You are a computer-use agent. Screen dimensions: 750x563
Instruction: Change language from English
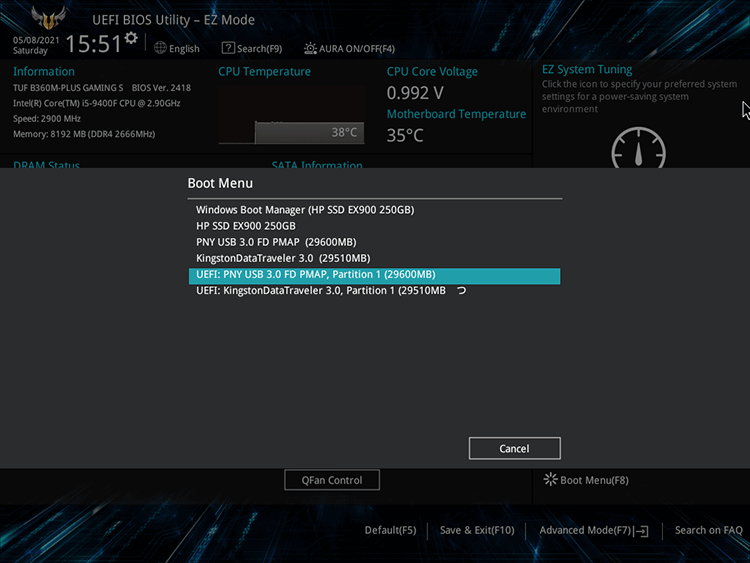[x=184, y=49]
